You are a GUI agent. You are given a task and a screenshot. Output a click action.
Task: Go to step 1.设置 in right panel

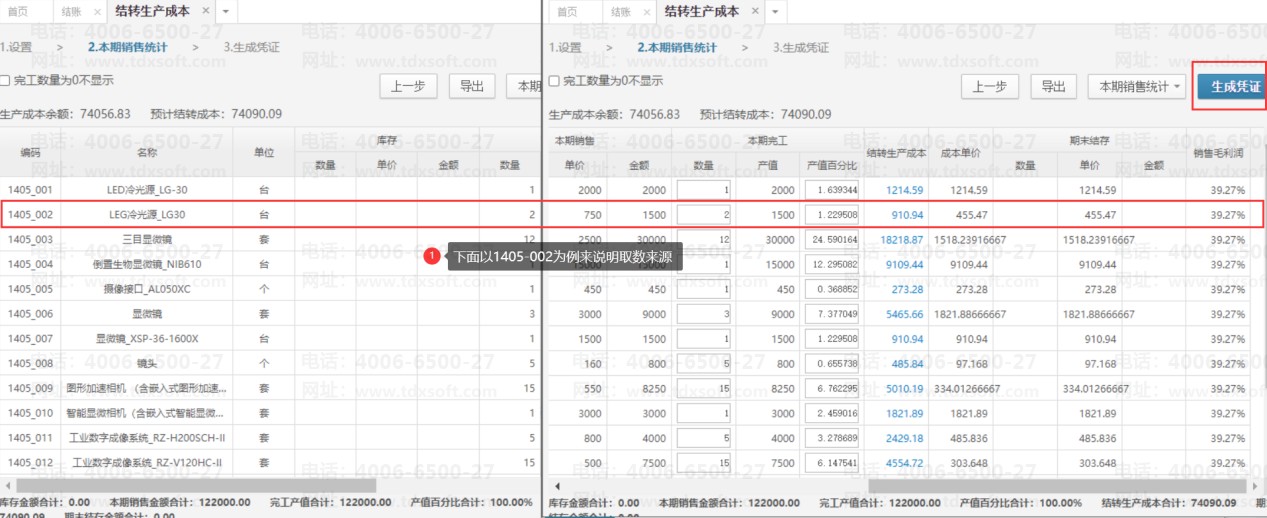click(x=565, y=47)
